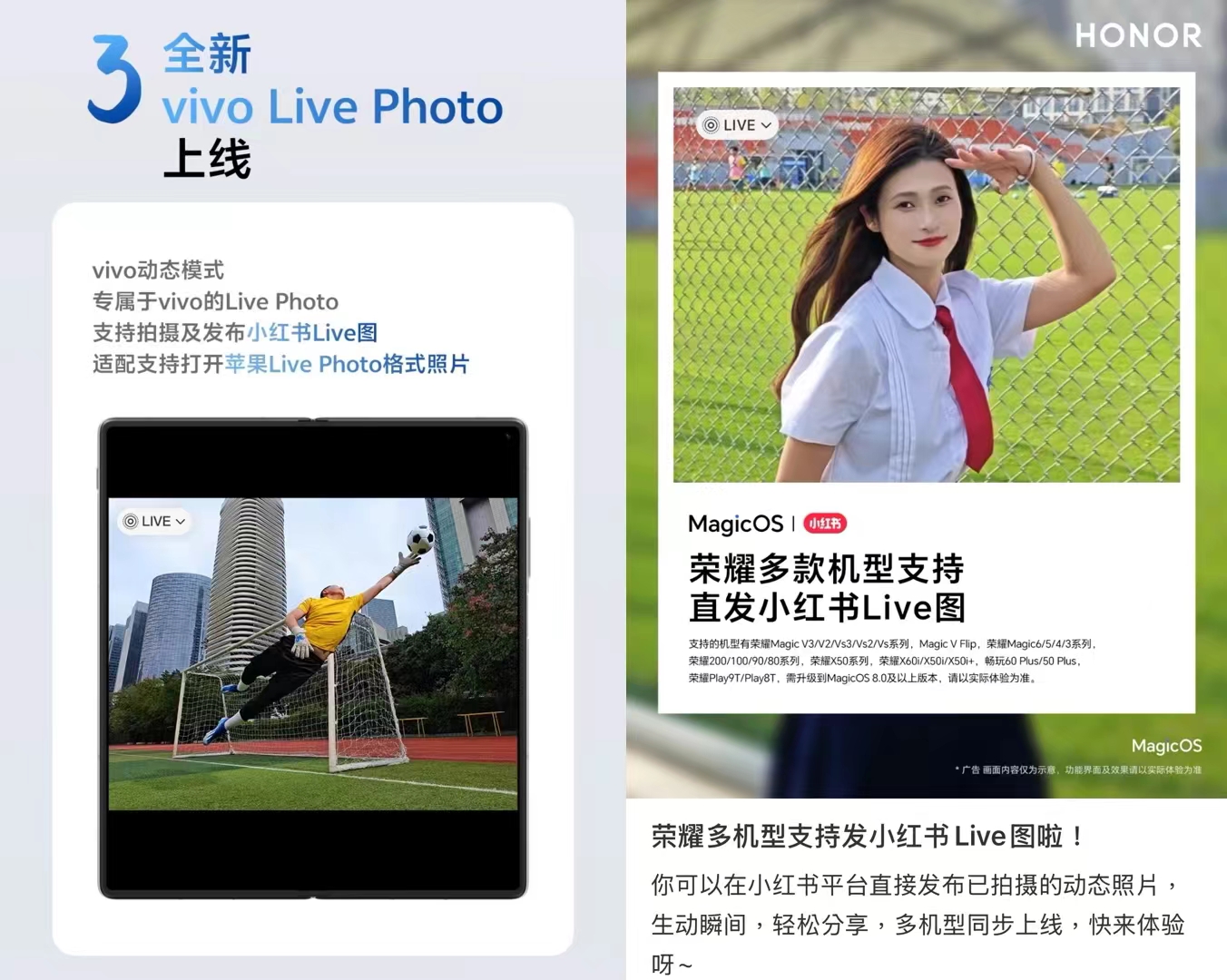The height and width of the screenshot is (980, 1227).
Task: Open the blue 小红书Live图 highlighted text
Action: pyautogui.click(x=312, y=333)
